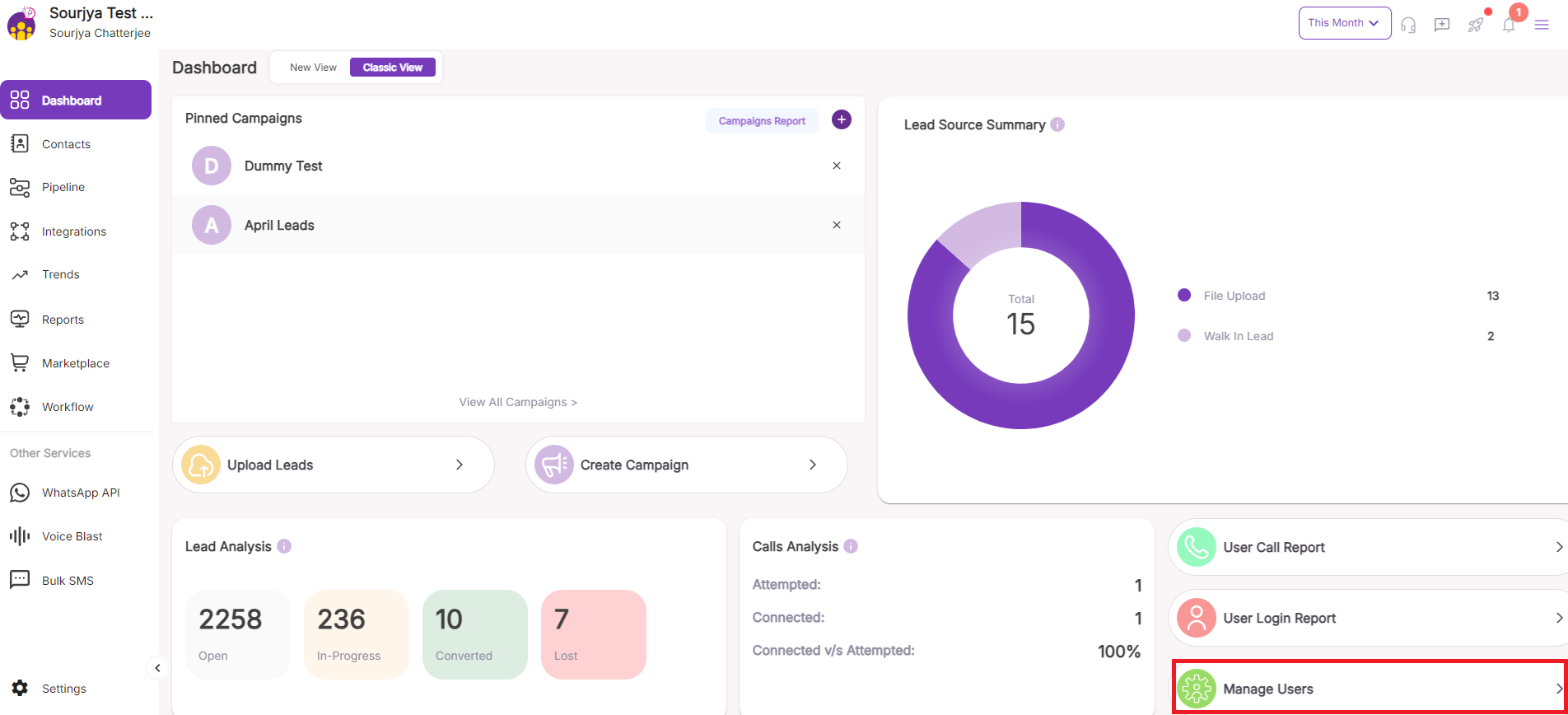Image resolution: width=1568 pixels, height=715 pixels.
Task: Click the Calls Analysis info icon
Action: pos(851,546)
